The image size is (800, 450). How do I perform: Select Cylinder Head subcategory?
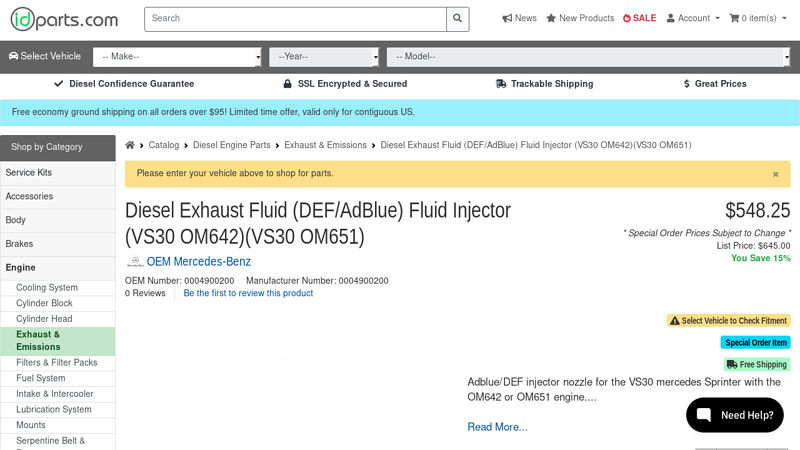(x=58, y=319)
